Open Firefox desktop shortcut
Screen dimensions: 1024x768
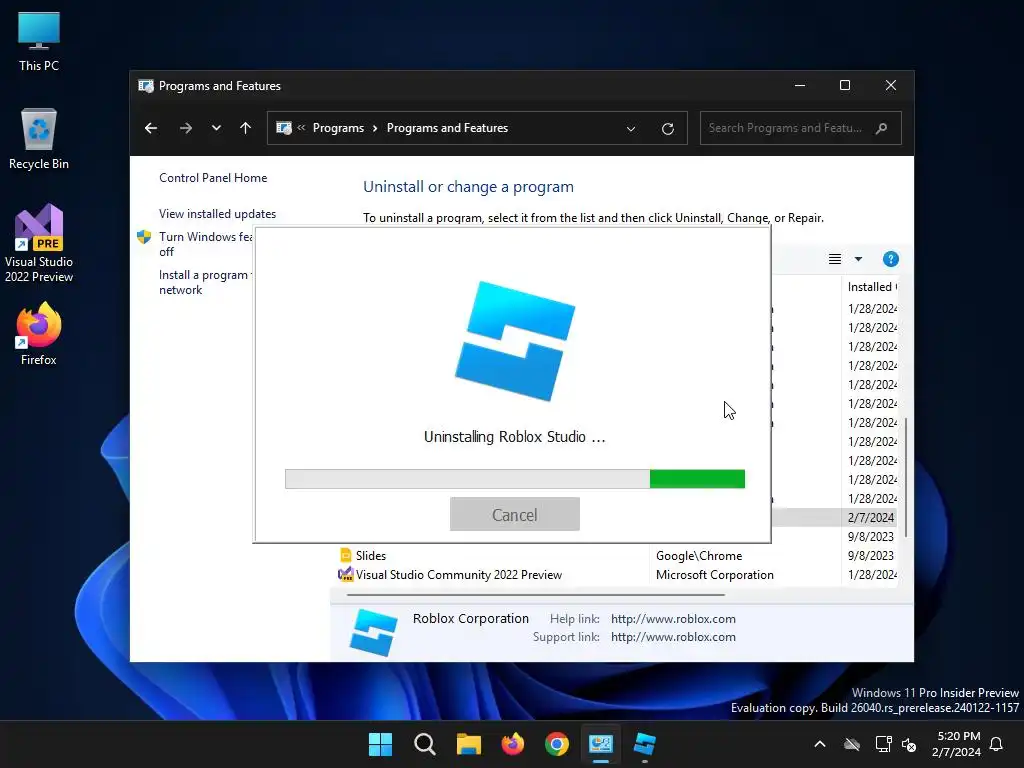pos(39,334)
